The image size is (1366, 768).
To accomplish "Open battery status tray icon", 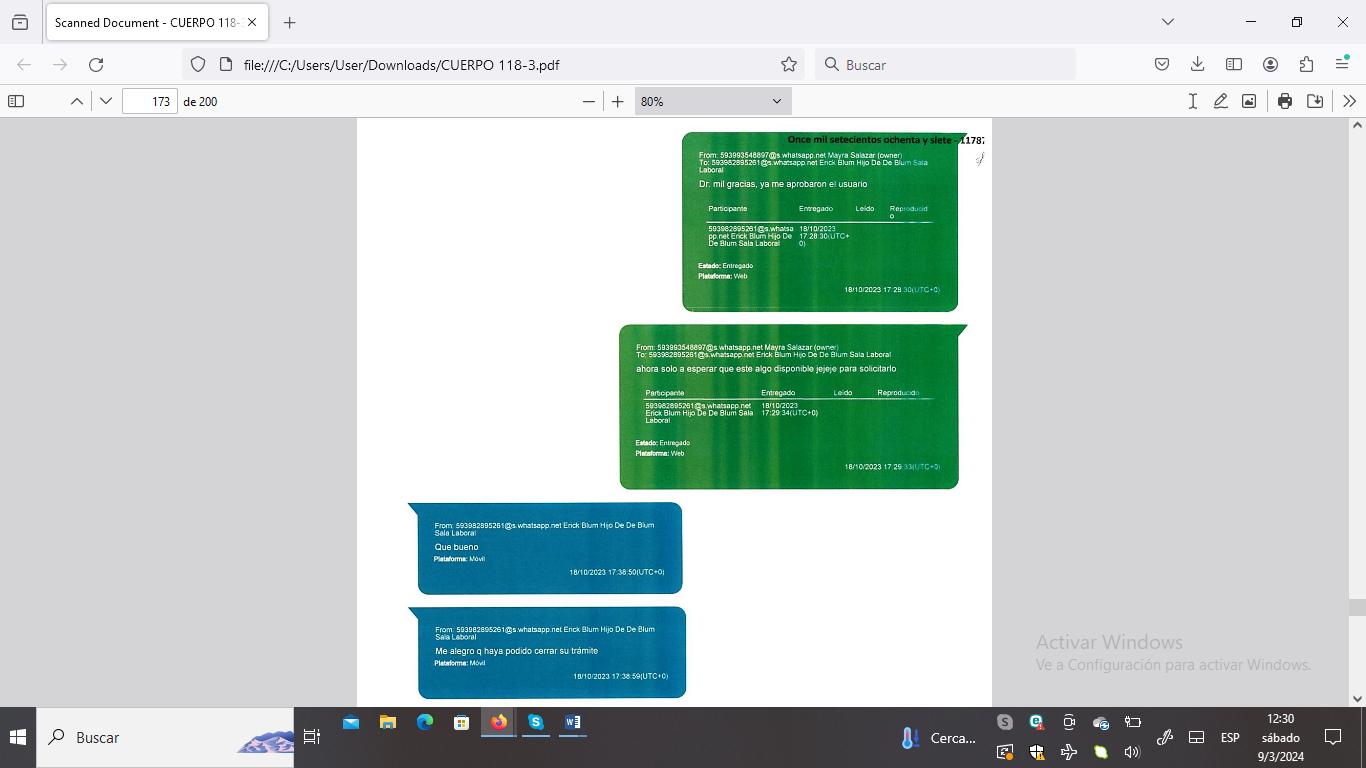I will coord(1132,722).
